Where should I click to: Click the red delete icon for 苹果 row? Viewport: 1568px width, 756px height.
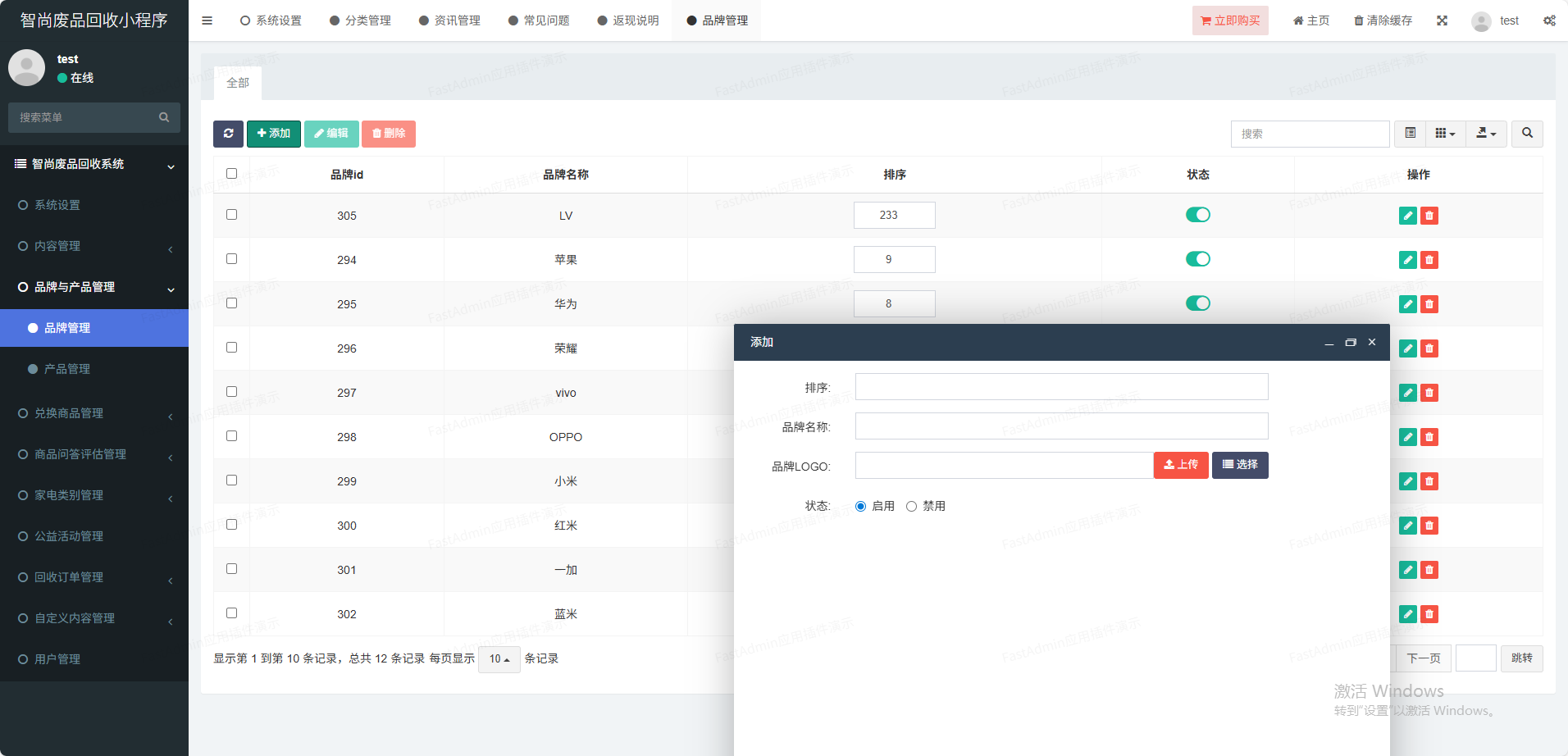[x=1429, y=260]
